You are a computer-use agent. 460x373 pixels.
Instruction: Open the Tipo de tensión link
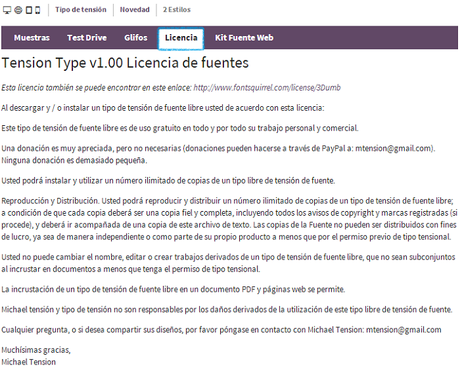[81, 10]
